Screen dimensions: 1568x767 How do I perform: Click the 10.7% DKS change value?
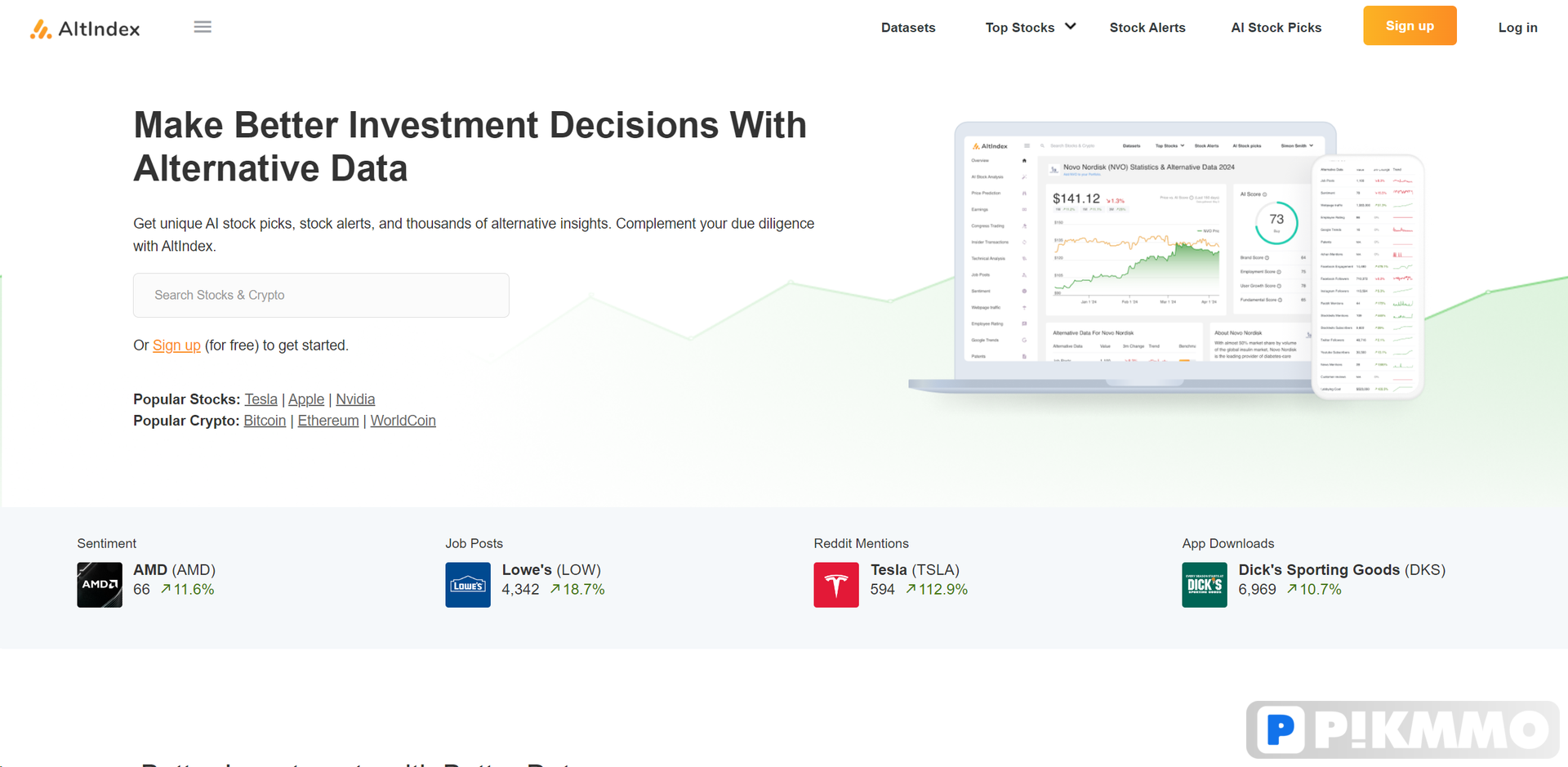pos(1314,590)
